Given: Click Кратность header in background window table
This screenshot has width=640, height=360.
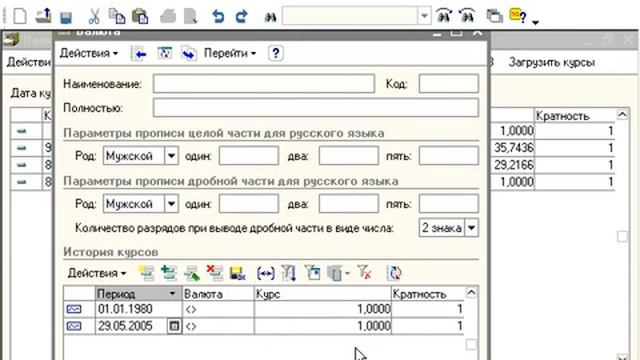Looking at the screenshot, I should coord(574,116).
